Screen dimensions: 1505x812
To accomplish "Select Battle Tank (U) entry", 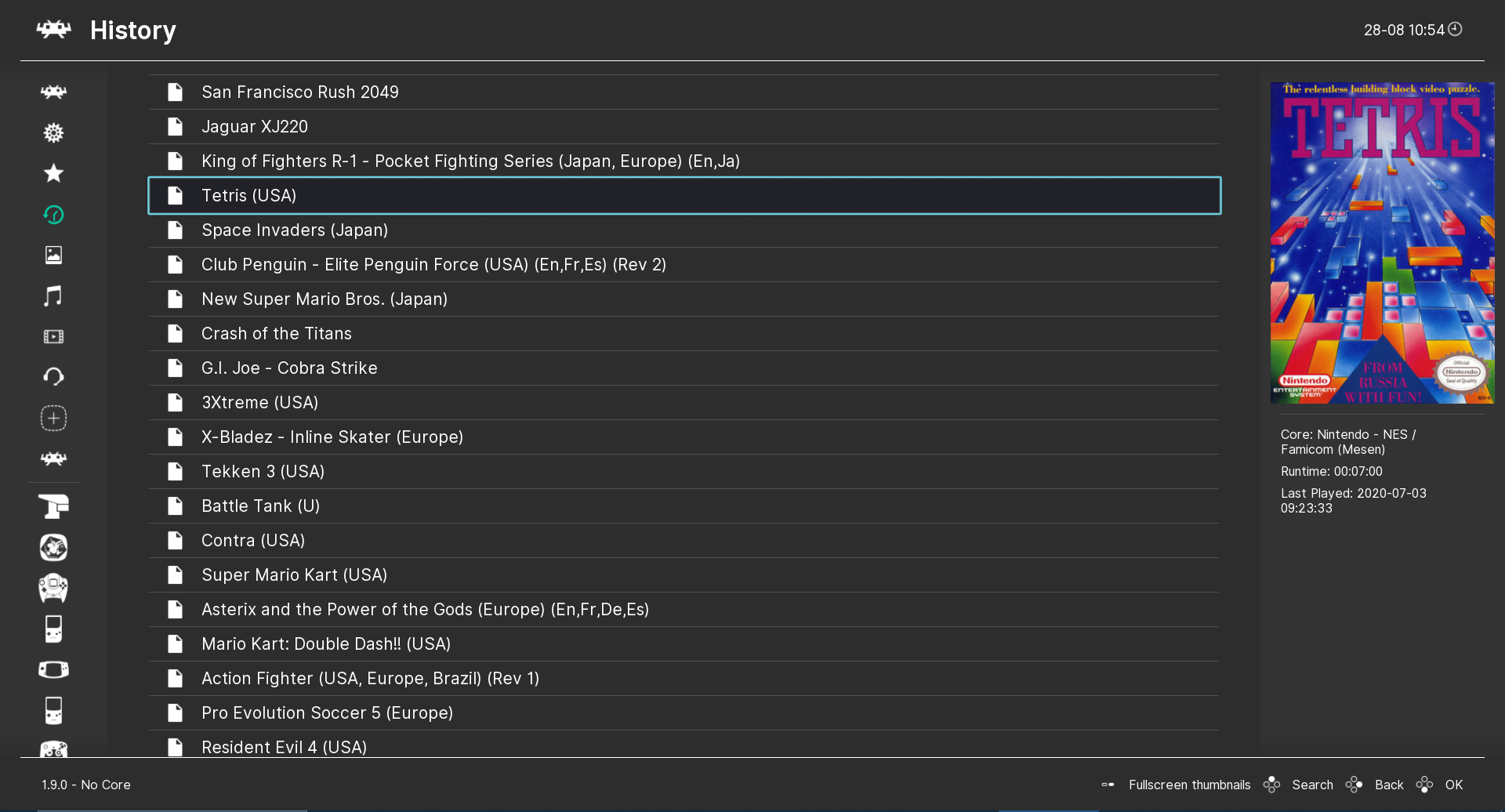I will coord(684,506).
